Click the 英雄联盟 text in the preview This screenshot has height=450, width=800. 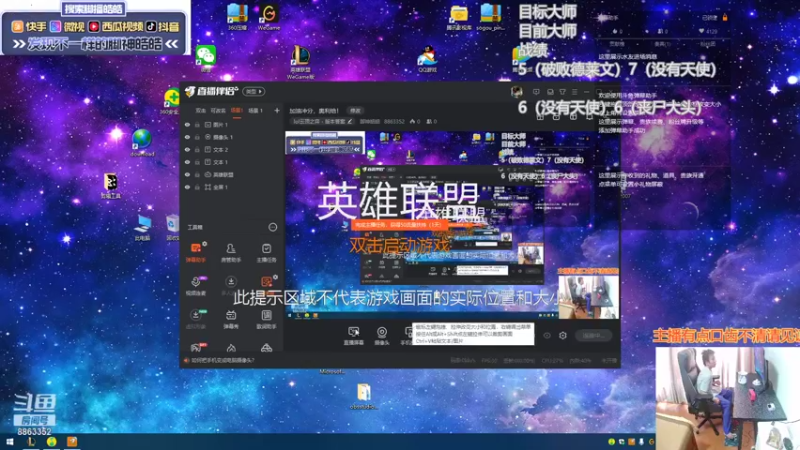pyautogui.click(x=397, y=201)
